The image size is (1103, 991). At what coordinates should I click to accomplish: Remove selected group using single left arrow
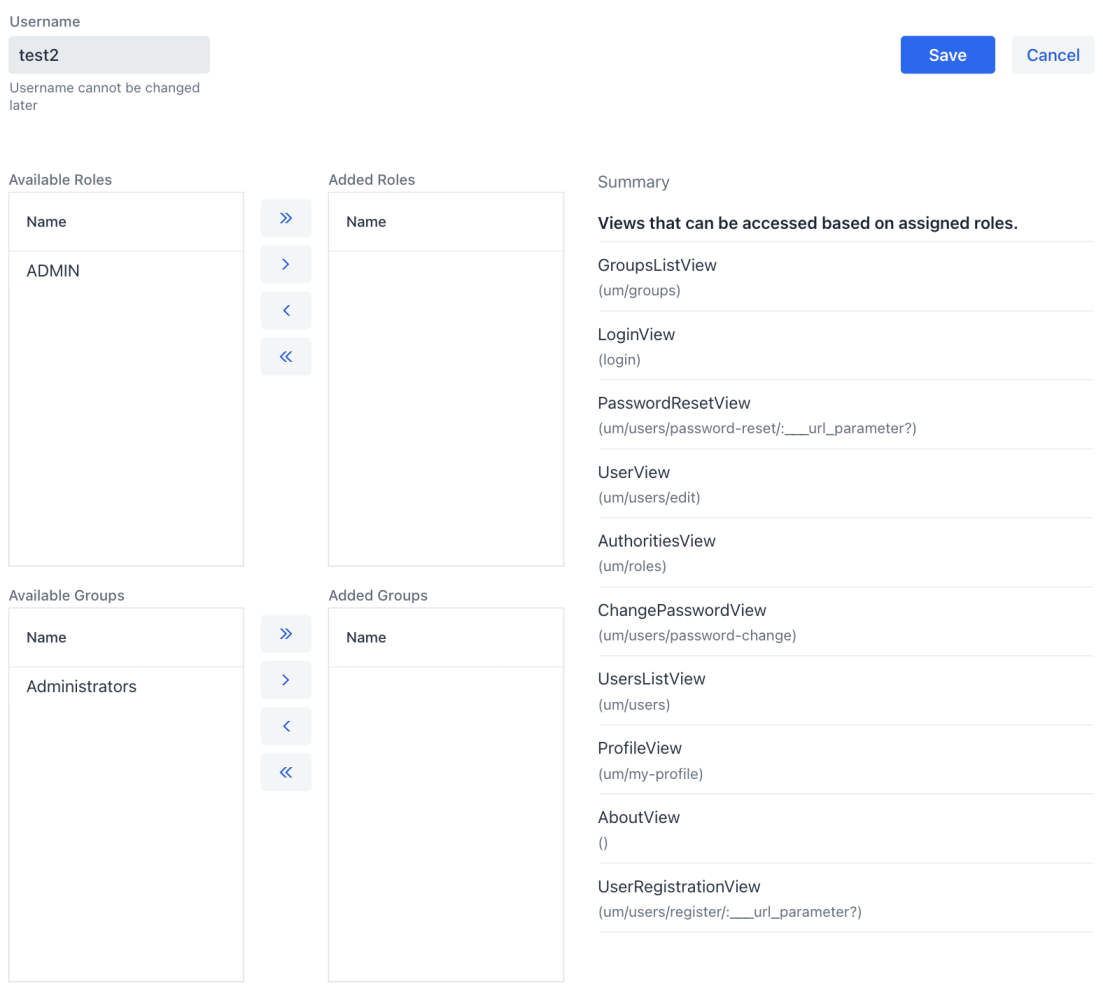coord(286,726)
